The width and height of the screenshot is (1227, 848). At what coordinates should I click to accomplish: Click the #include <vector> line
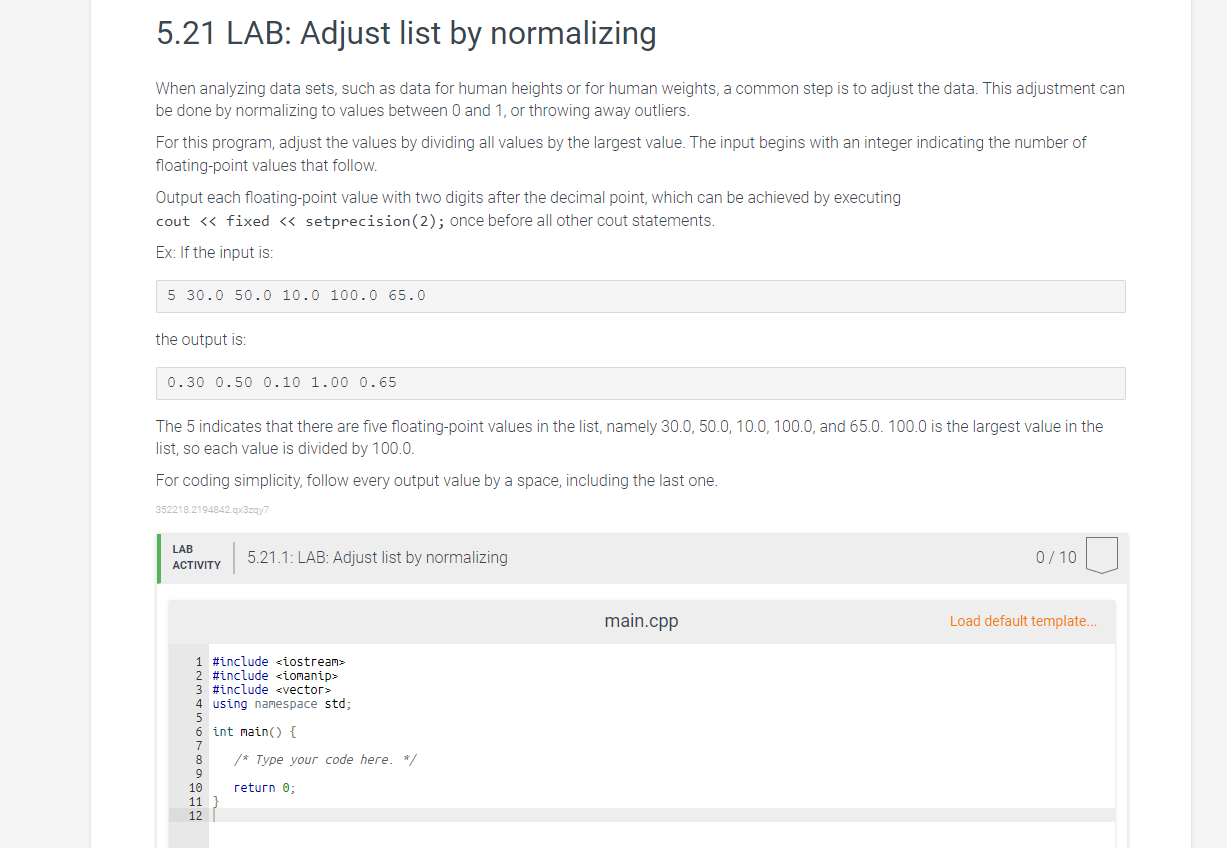click(x=270, y=689)
